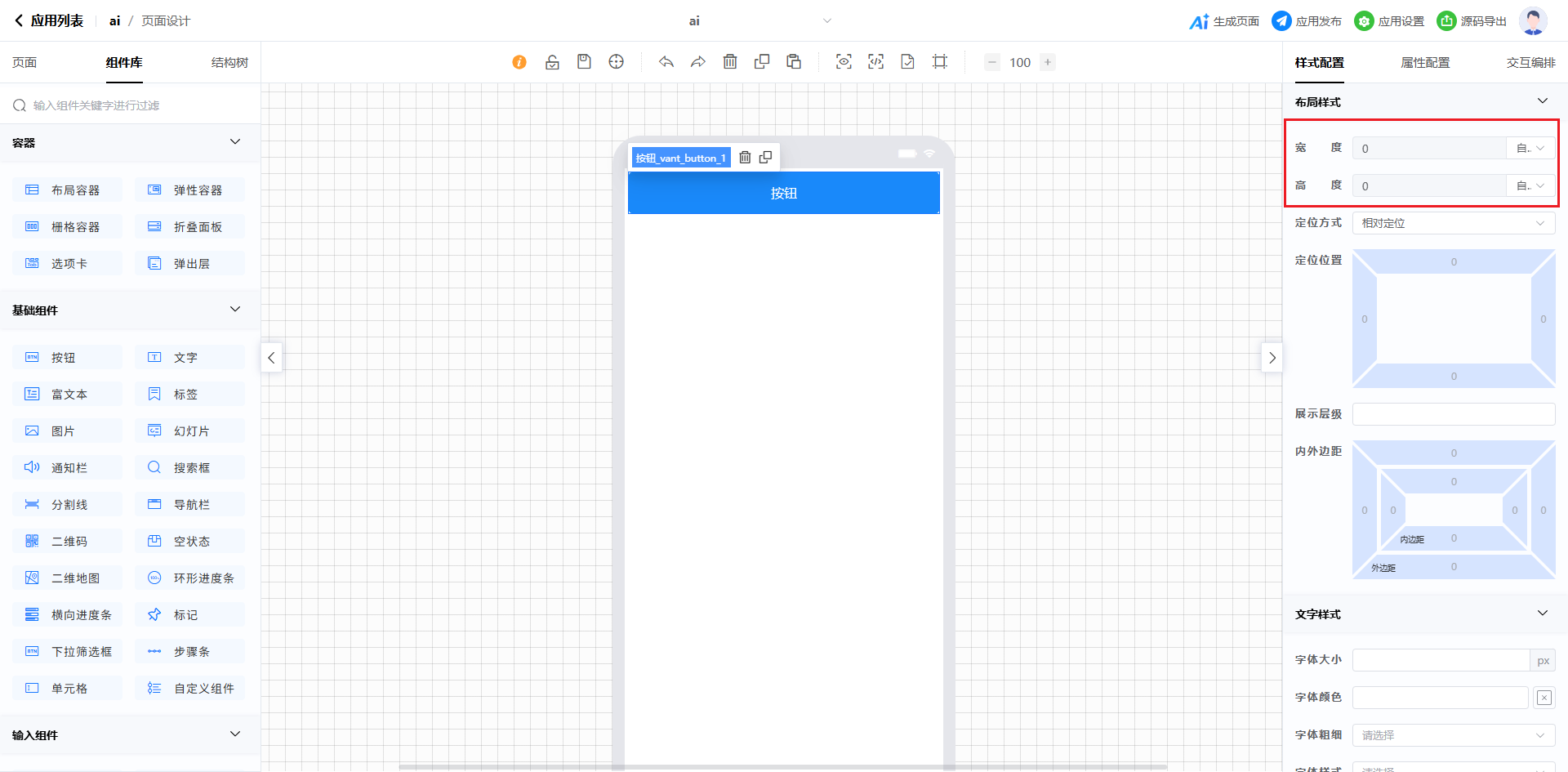The image size is (1568, 772).
Task: Open the 字体颜色 color picker swatch
Action: pos(1543,698)
